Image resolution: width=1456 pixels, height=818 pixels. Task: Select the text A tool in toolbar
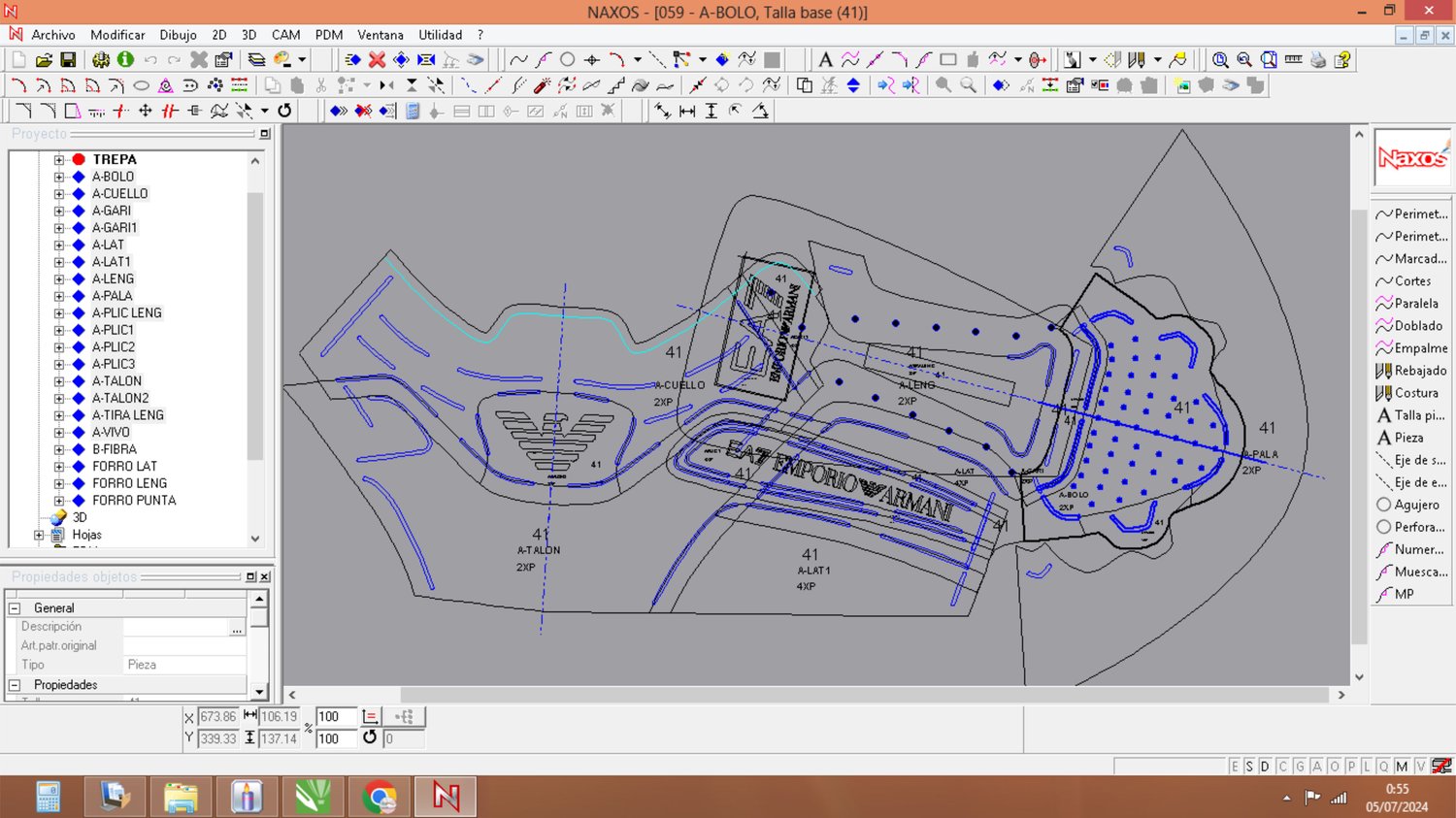coord(825,59)
